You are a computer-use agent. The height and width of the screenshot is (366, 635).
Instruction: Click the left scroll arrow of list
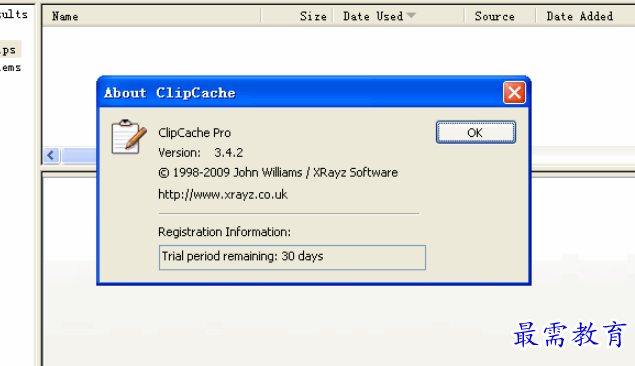[x=51, y=155]
